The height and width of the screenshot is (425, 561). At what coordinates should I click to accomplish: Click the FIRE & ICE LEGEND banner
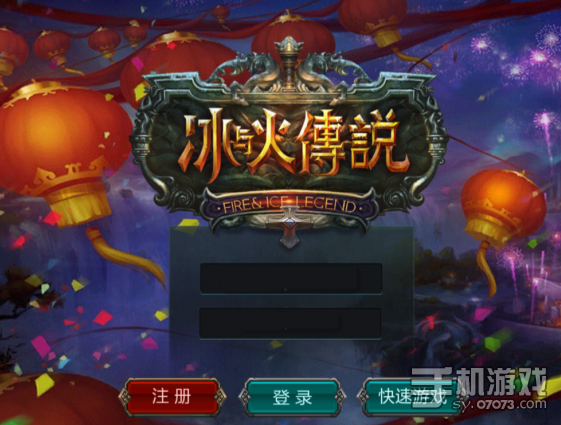(290, 206)
